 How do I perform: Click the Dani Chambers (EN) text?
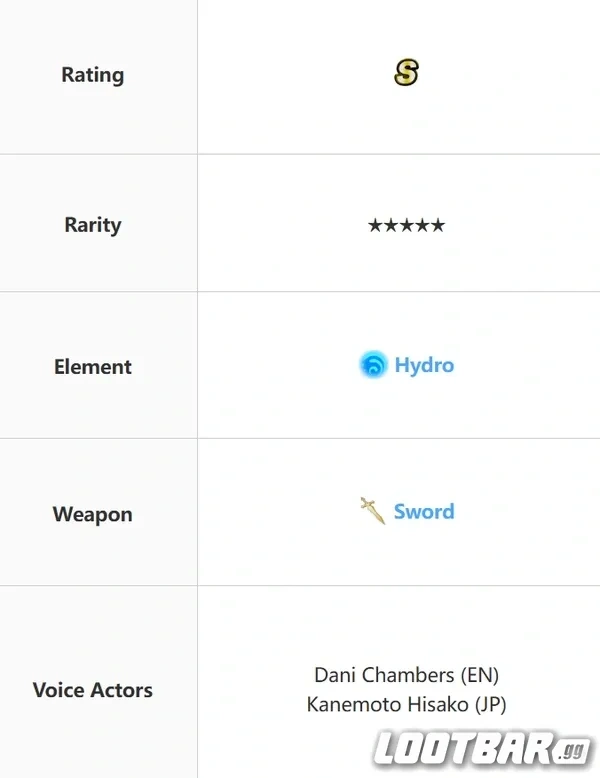click(406, 675)
